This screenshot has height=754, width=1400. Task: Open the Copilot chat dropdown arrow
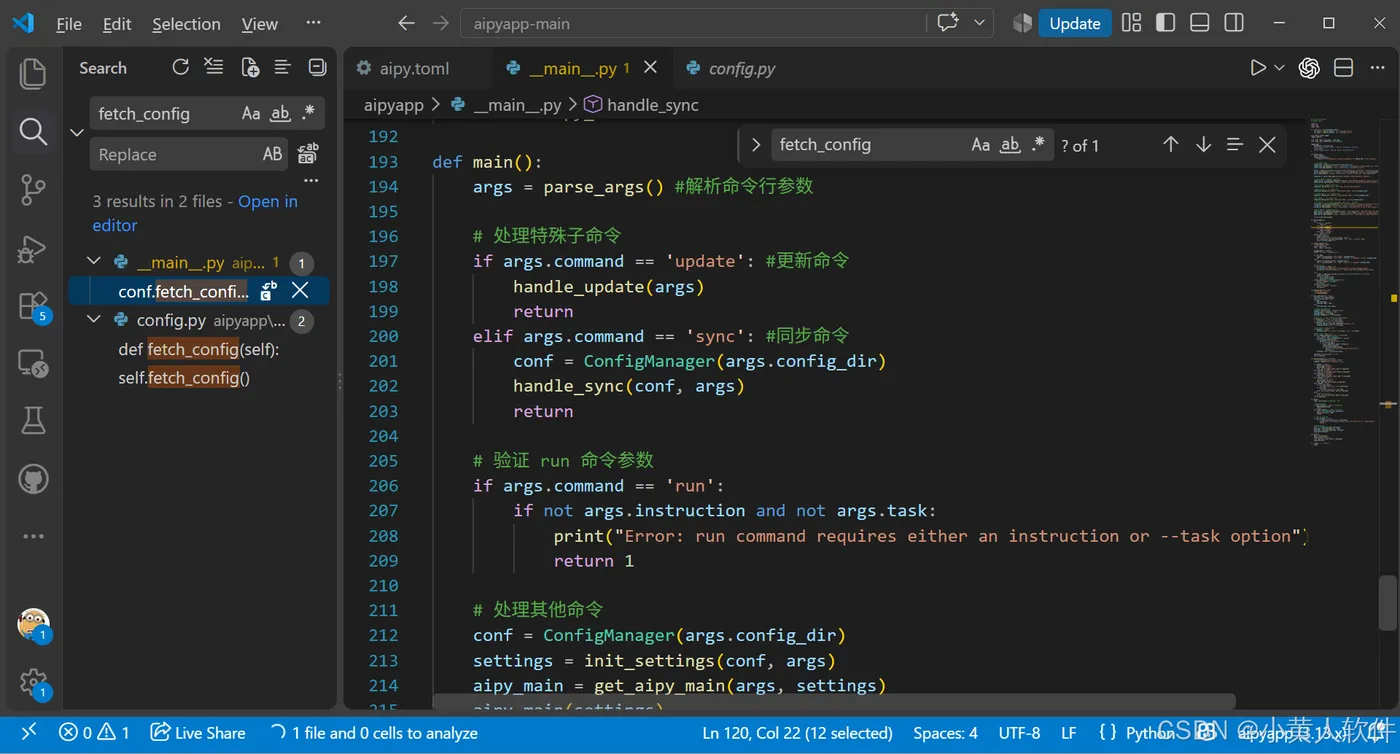[x=979, y=23]
